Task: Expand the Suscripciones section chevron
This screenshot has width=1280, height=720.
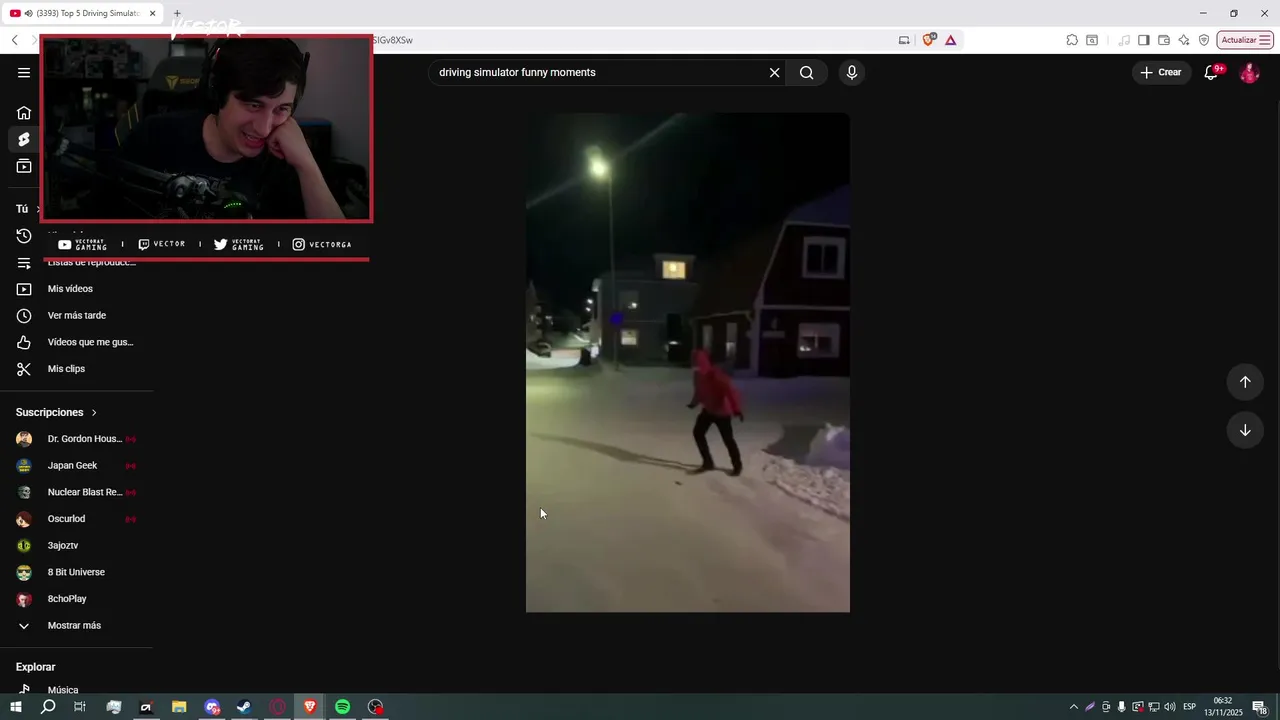Action: [94, 412]
